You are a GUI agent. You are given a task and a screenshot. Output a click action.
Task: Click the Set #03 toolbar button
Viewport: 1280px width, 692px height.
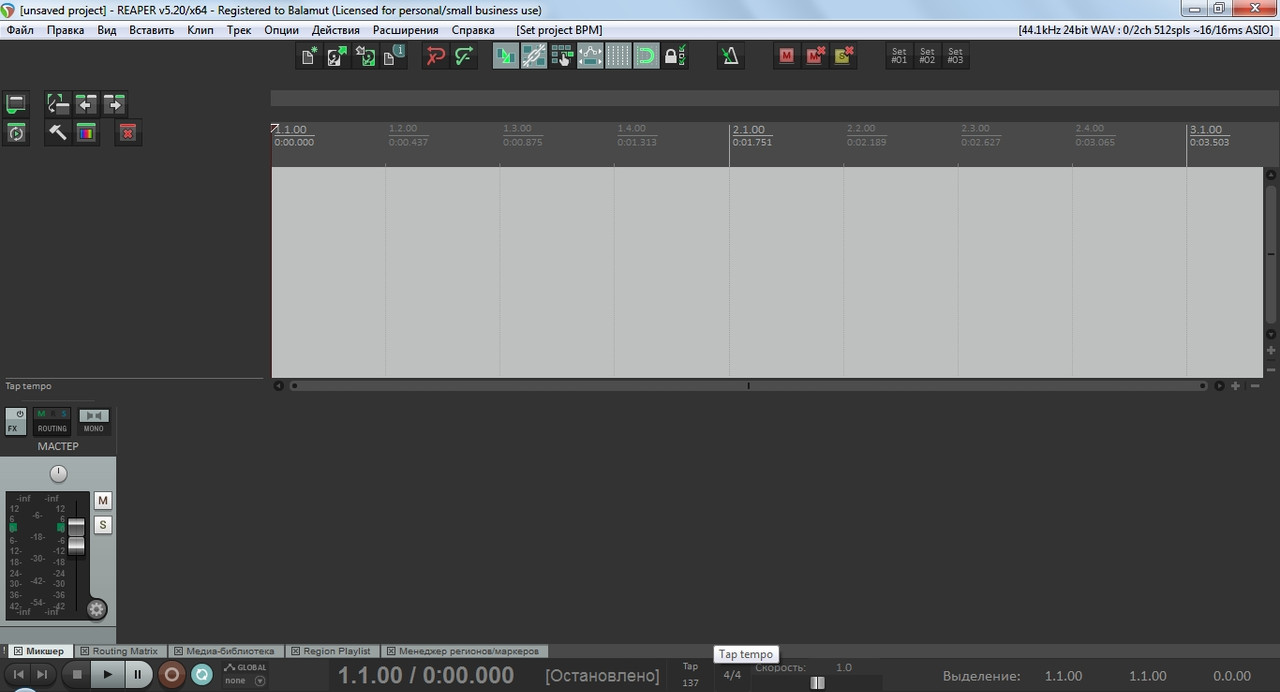point(955,56)
